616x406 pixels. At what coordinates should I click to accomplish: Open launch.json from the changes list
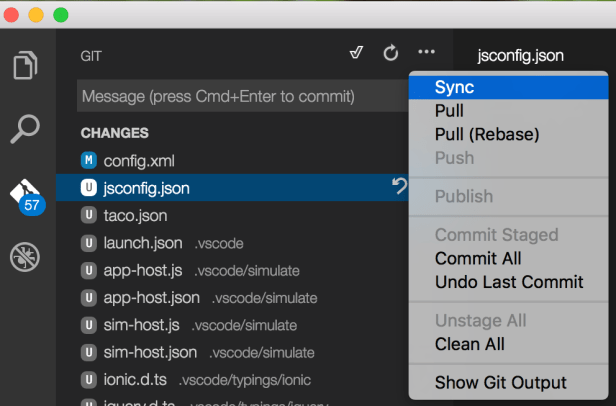pyautogui.click(x=144, y=243)
